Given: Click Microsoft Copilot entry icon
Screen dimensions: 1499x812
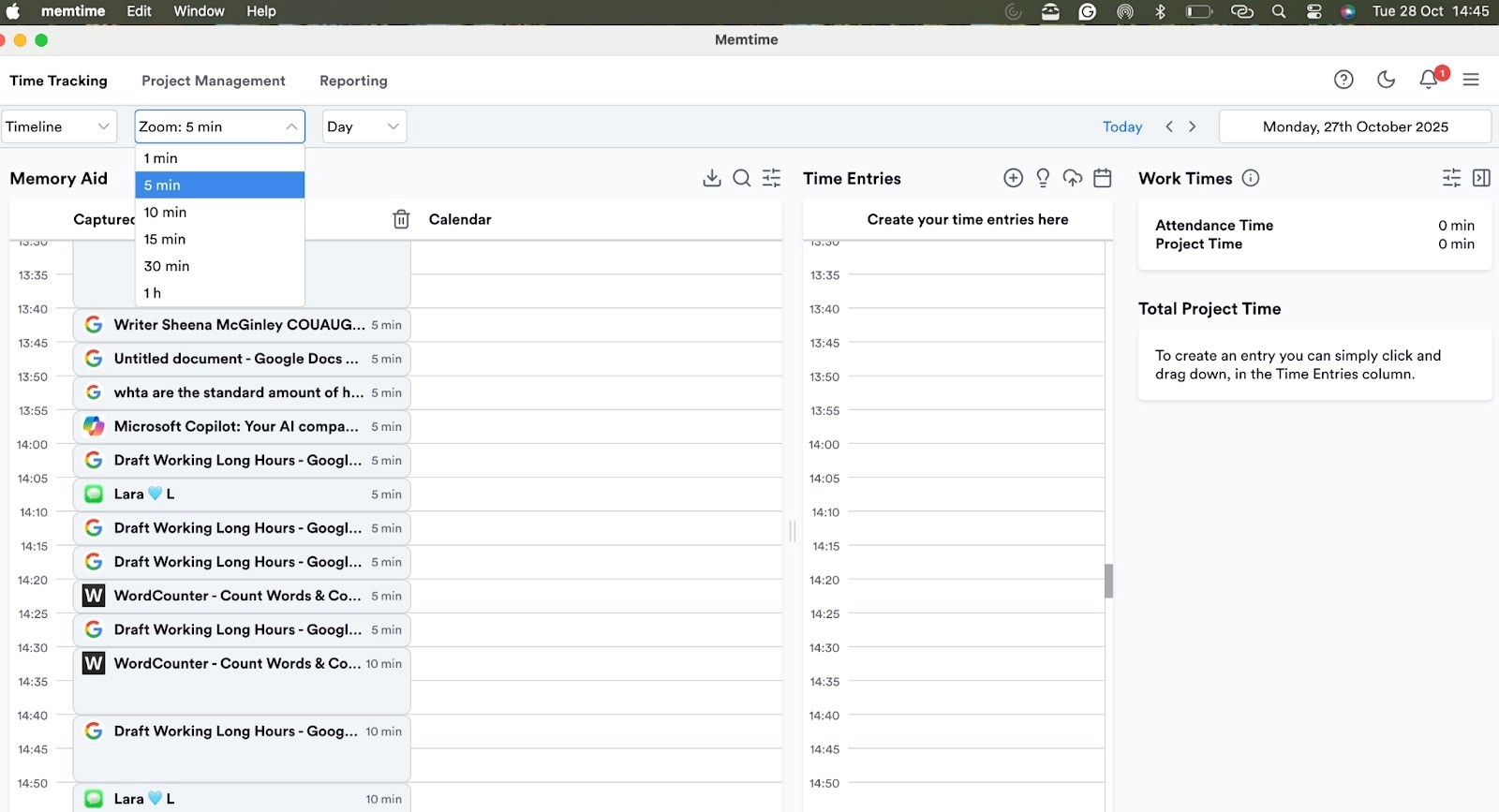Looking at the screenshot, I should click(x=94, y=426).
